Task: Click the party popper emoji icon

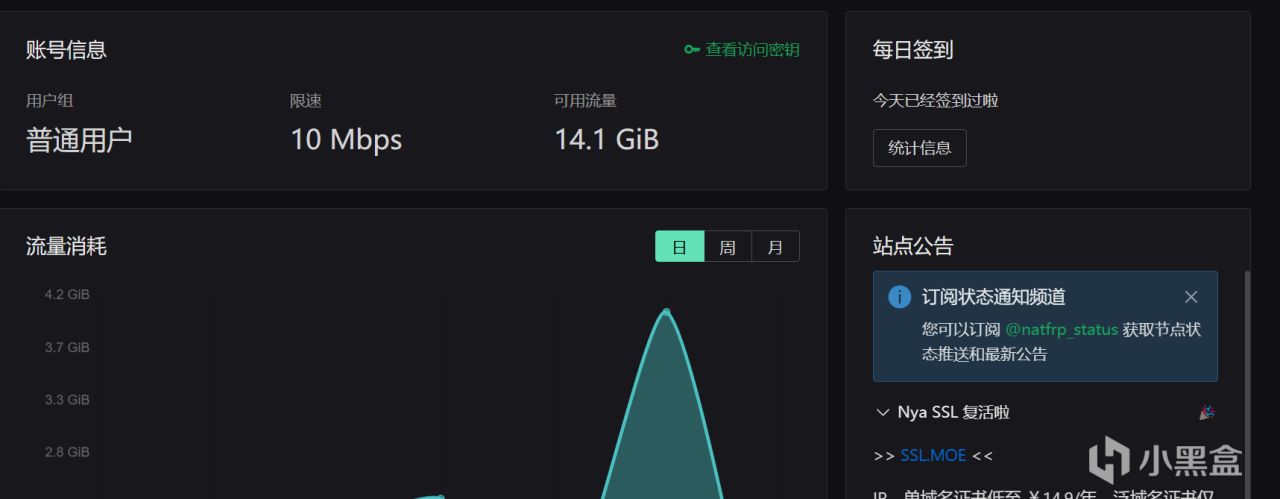Action: pos(1207,412)
